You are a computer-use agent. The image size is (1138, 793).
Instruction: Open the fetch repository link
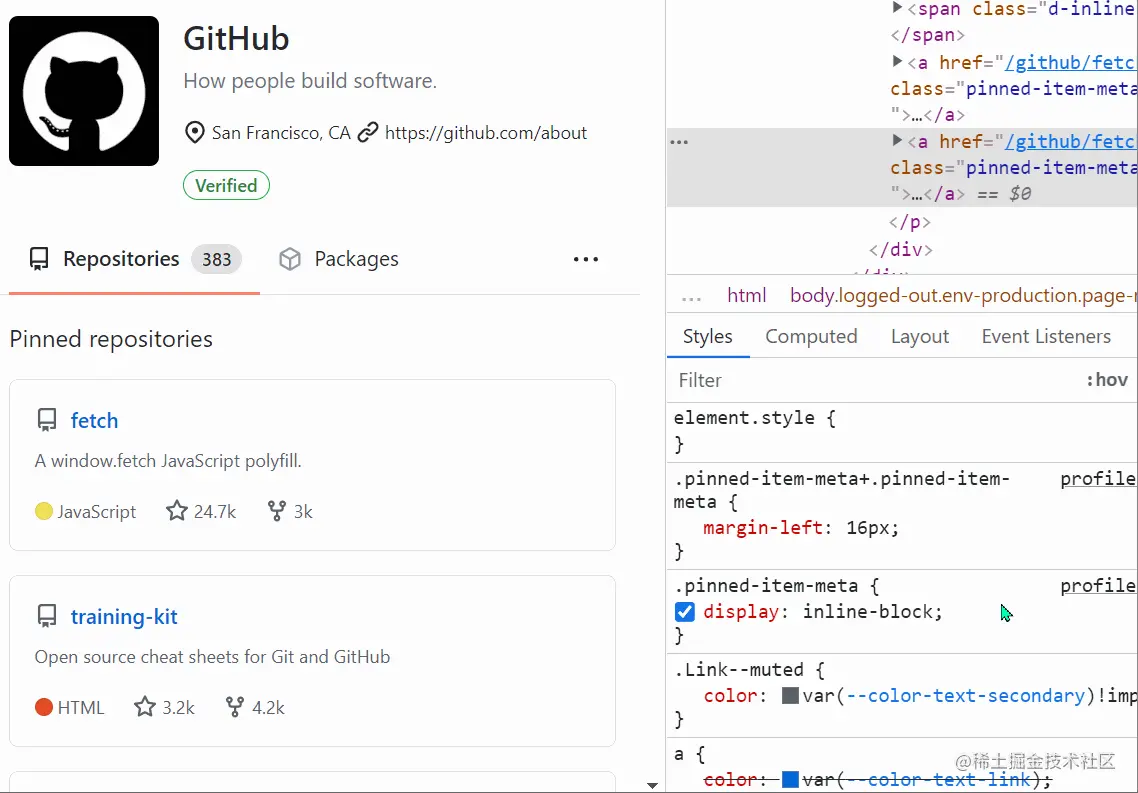click(x=94, y=420)
